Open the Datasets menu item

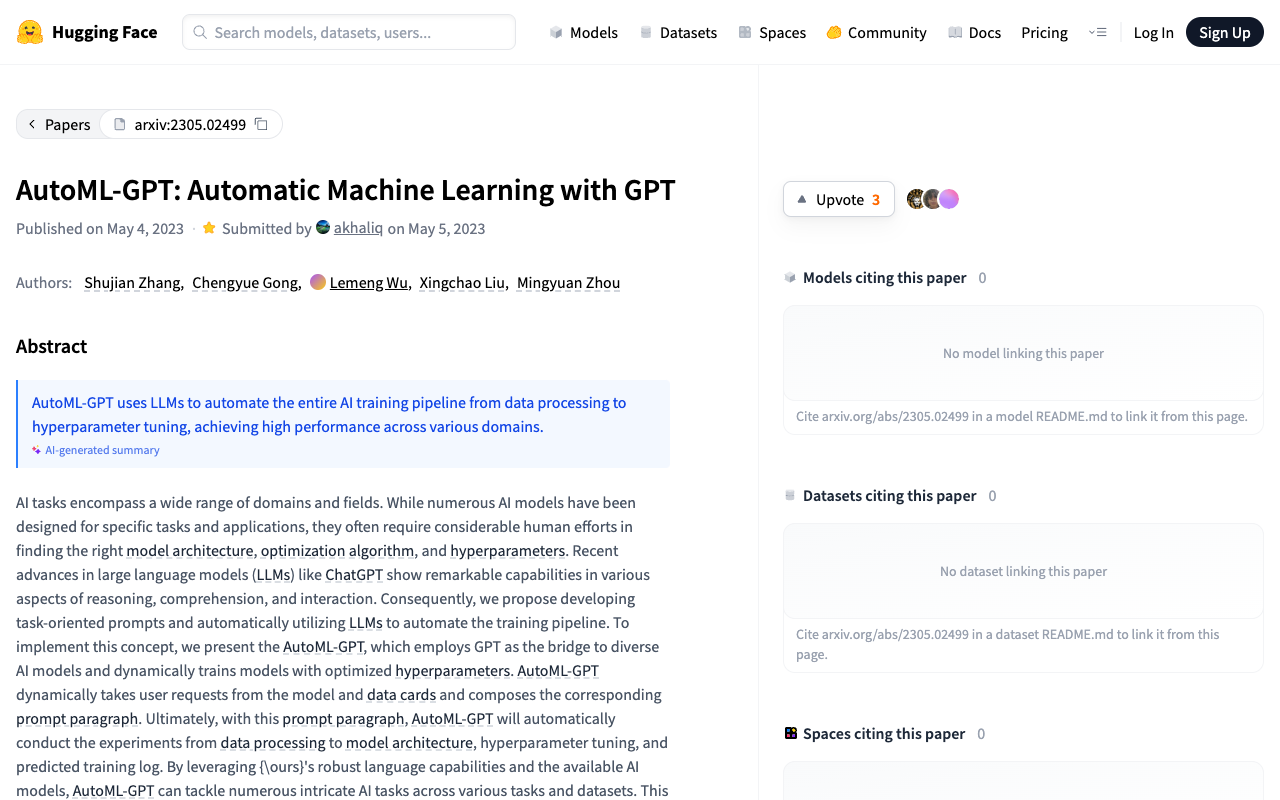678,32
